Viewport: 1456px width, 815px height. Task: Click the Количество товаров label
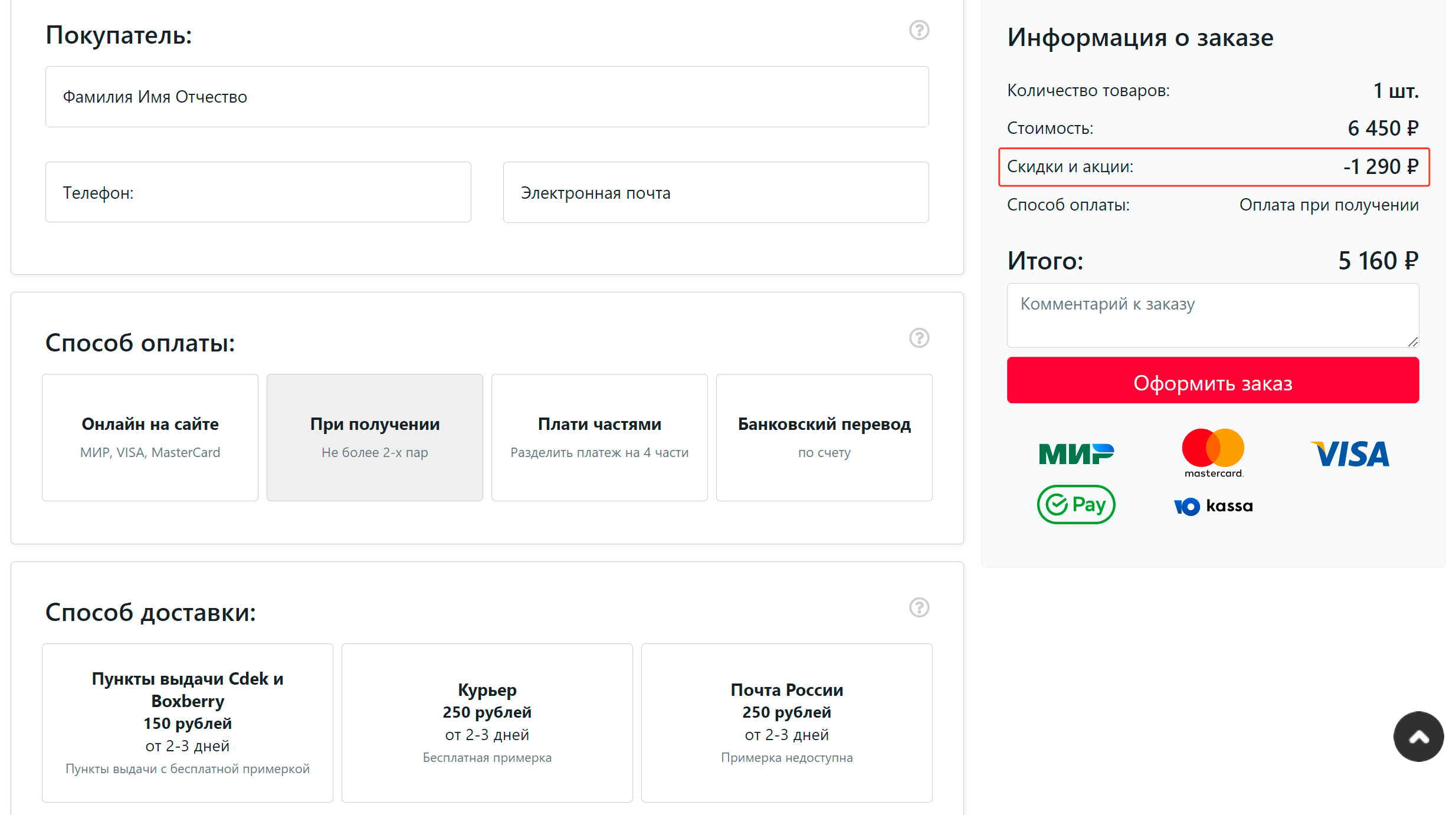pyautogui.click(x=1088, y=91)
